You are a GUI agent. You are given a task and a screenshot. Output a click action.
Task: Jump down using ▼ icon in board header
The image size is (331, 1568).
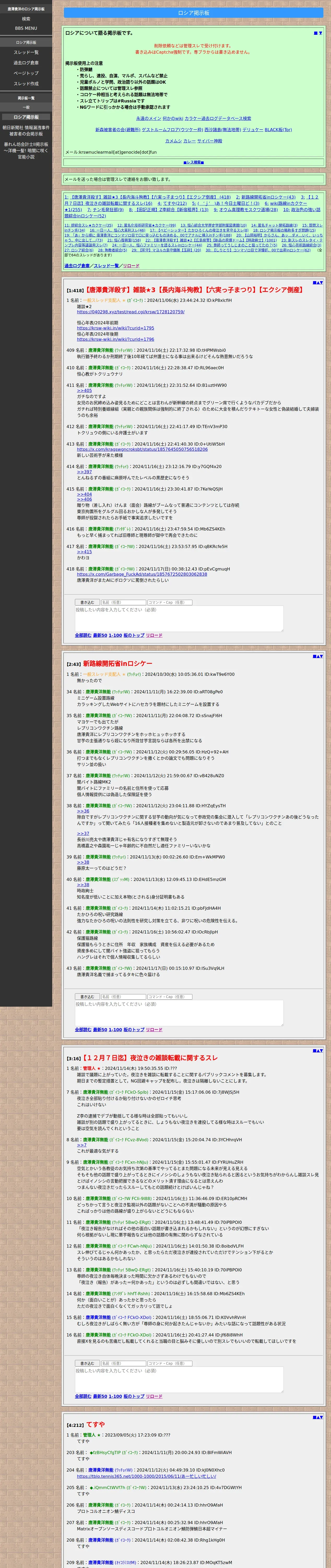pyautogui.click(x=321, y=33)
